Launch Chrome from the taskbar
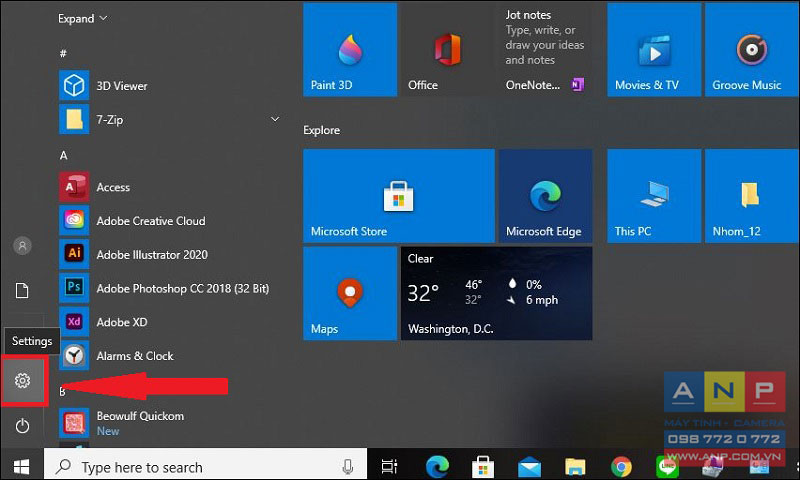Screen dimensions: 800x480 (x=621, y=467)
